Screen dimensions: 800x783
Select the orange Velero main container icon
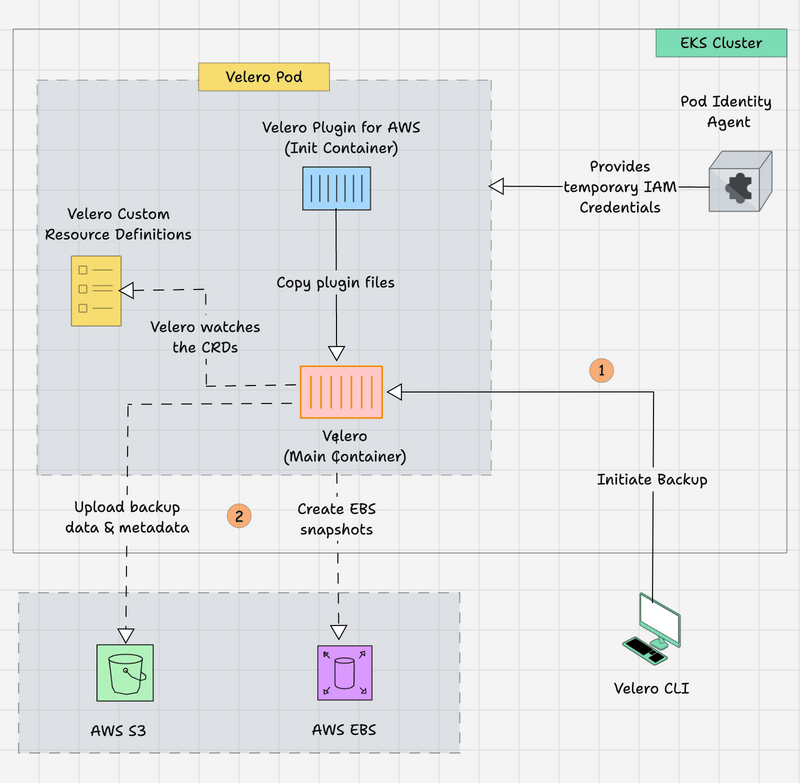click(341, 392)
